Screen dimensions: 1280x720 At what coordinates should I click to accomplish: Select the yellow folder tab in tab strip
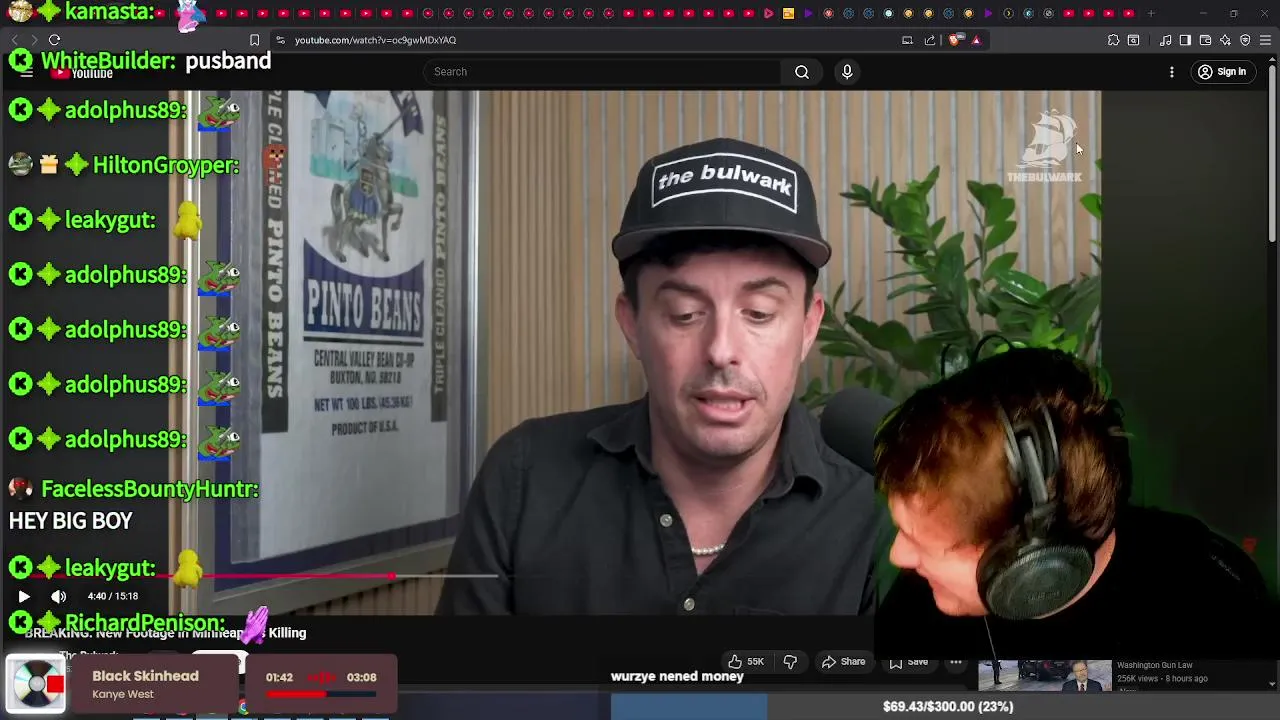pyautogui.click(x=789, y=13)
